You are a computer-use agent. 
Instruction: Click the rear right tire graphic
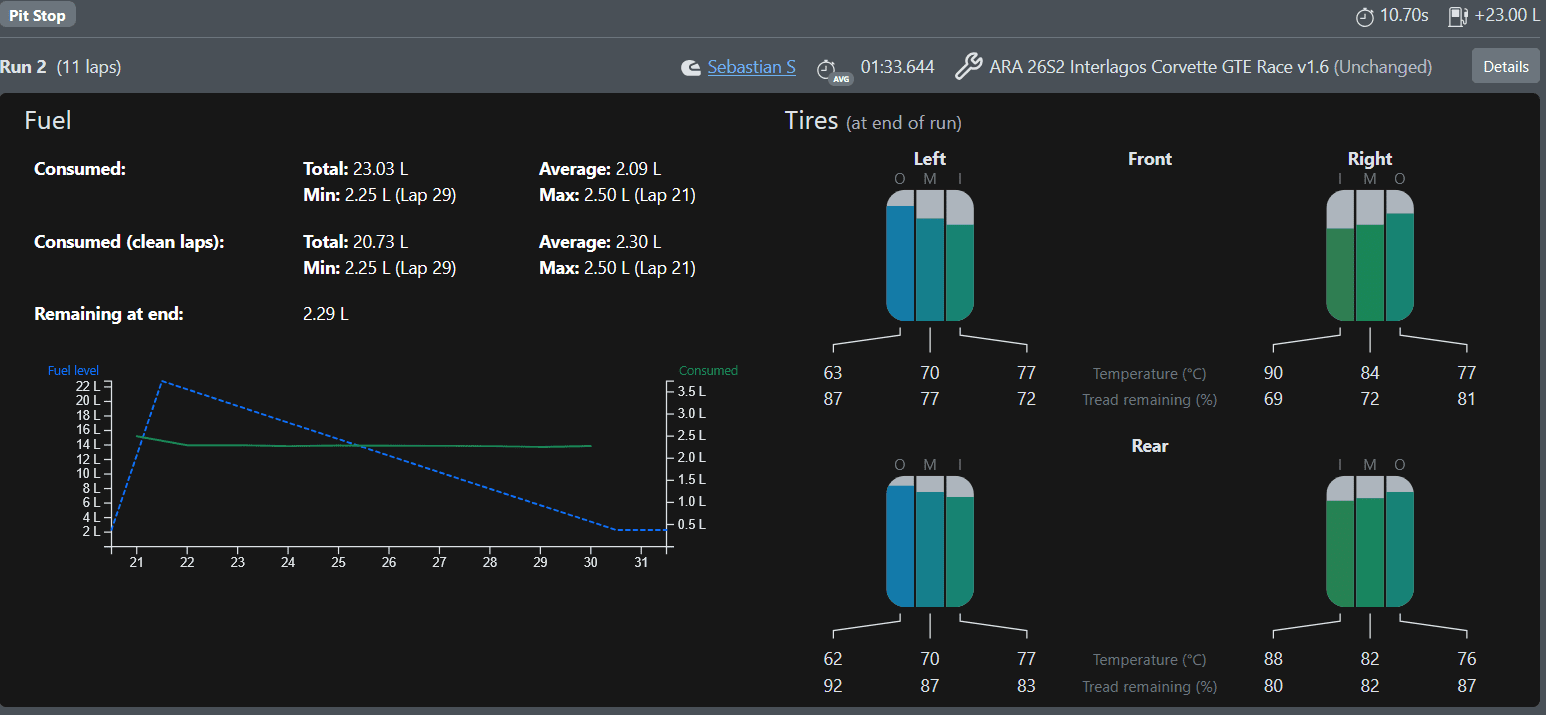(1370, 541)
